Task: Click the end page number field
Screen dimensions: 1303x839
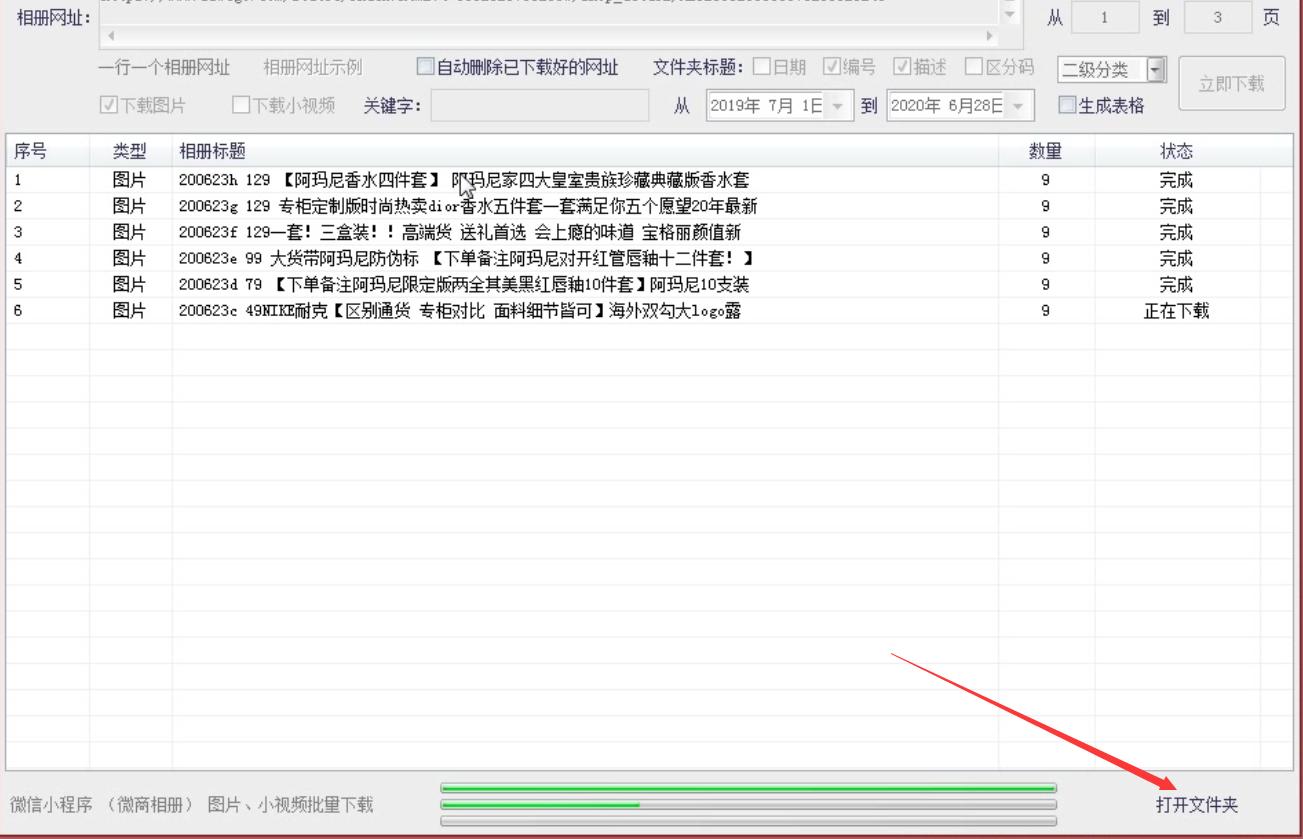Action: point(1217,18)
